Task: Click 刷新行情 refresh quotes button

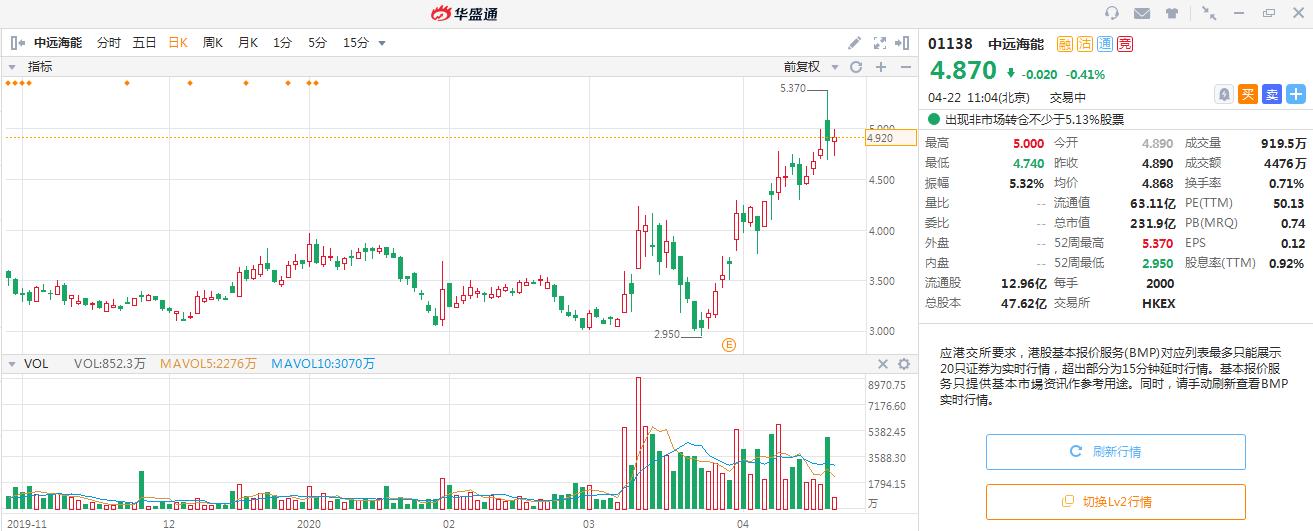Action: (x=1116, y=452)
